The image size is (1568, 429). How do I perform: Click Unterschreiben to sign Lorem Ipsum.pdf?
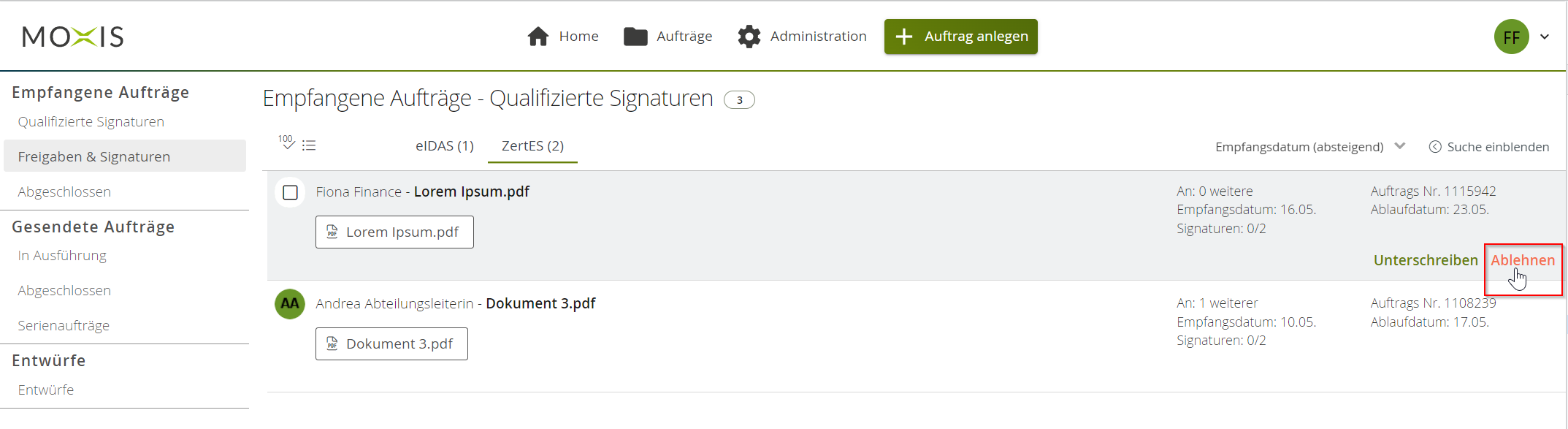tap(1426, 260)
